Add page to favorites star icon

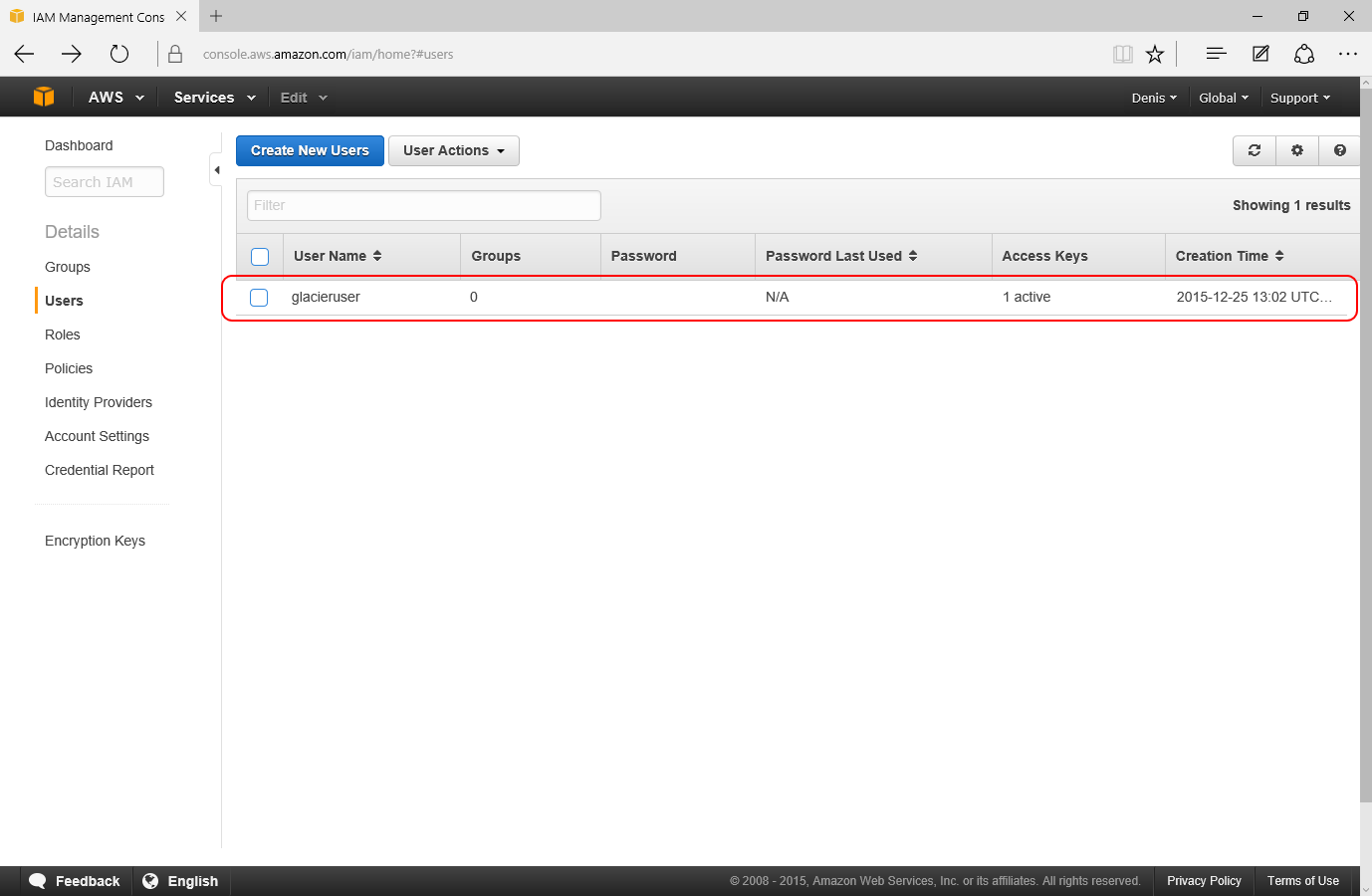(x=1155, y=54)
